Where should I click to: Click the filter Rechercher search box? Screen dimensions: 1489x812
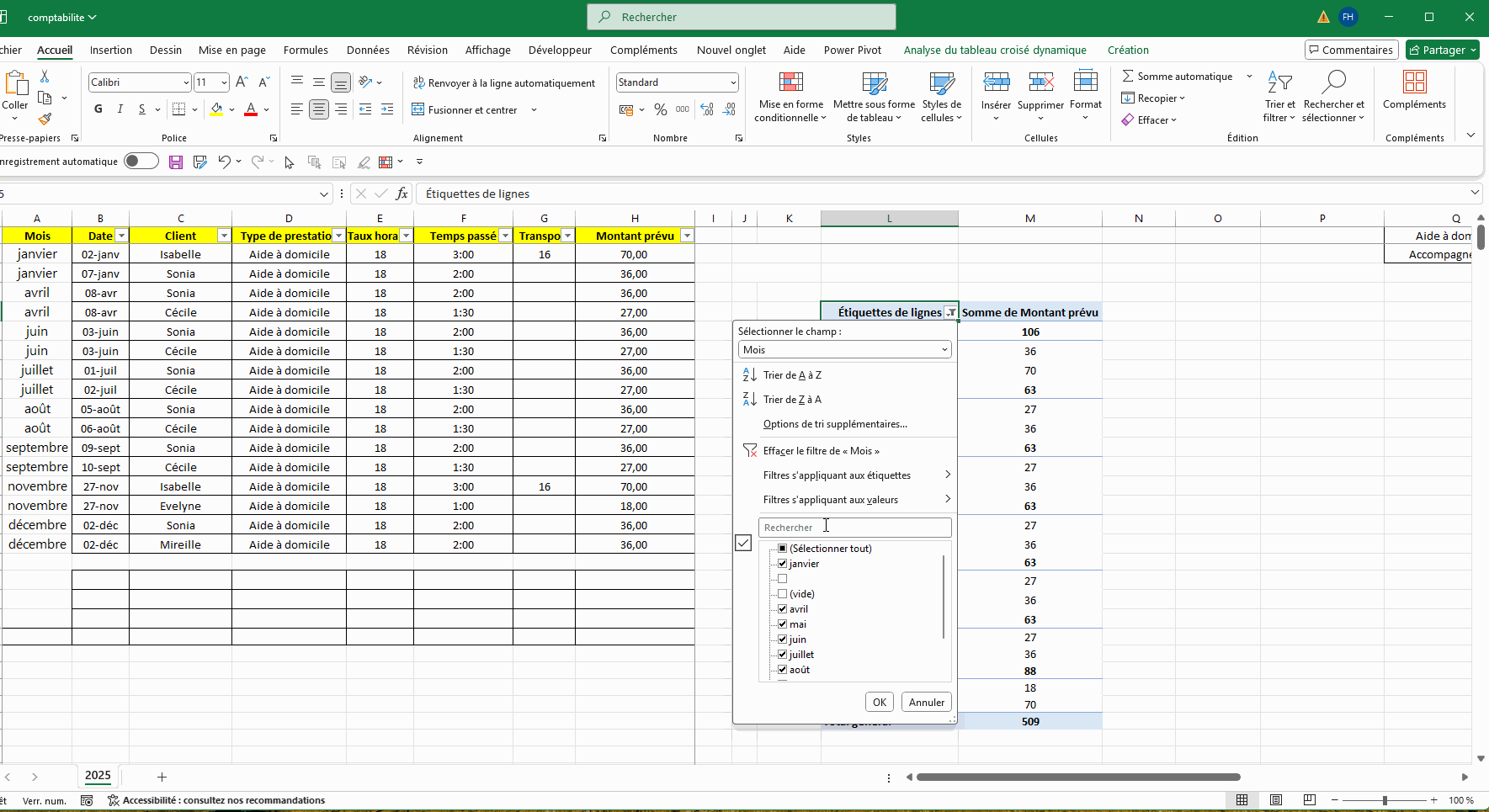pos(854,528)
